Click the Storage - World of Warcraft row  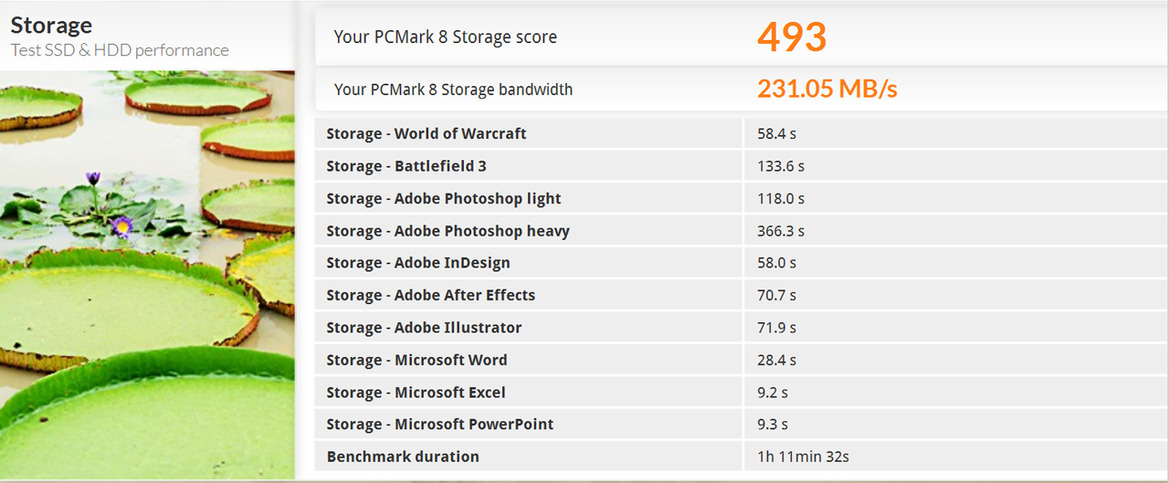pyautogui.click(x=741, y=134)
